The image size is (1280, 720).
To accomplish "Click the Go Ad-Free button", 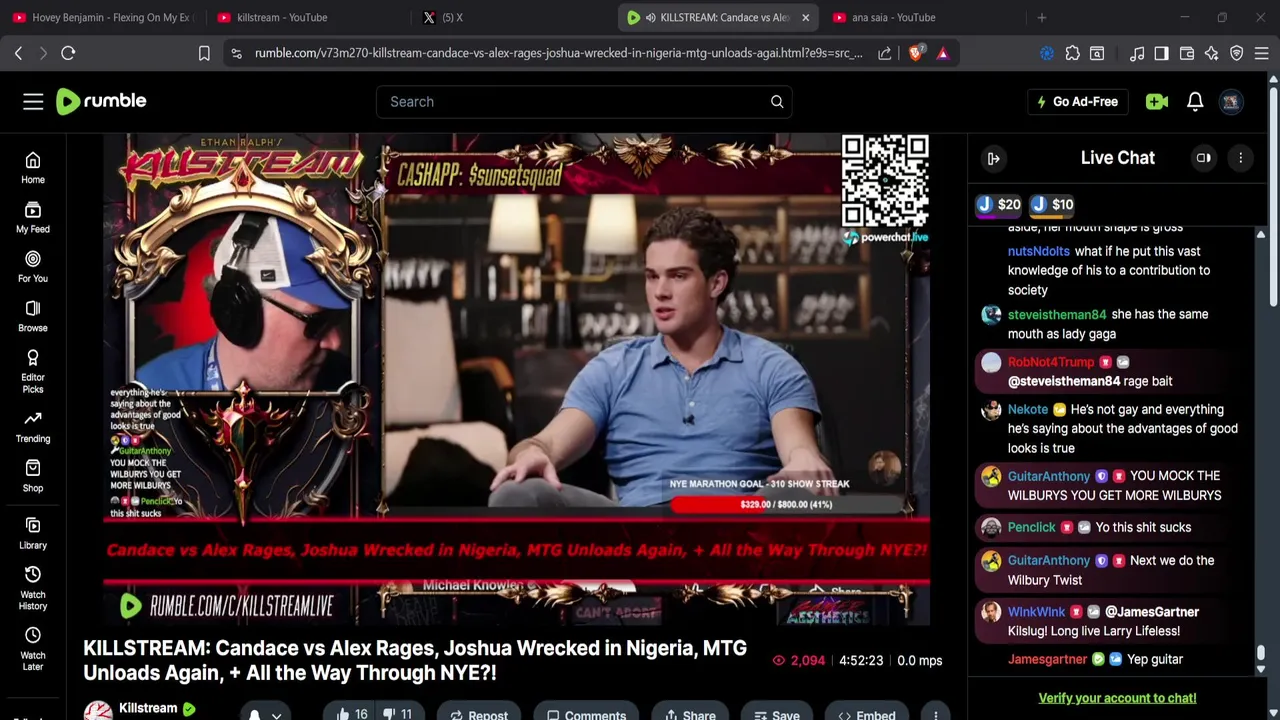I will [1077, 101].
